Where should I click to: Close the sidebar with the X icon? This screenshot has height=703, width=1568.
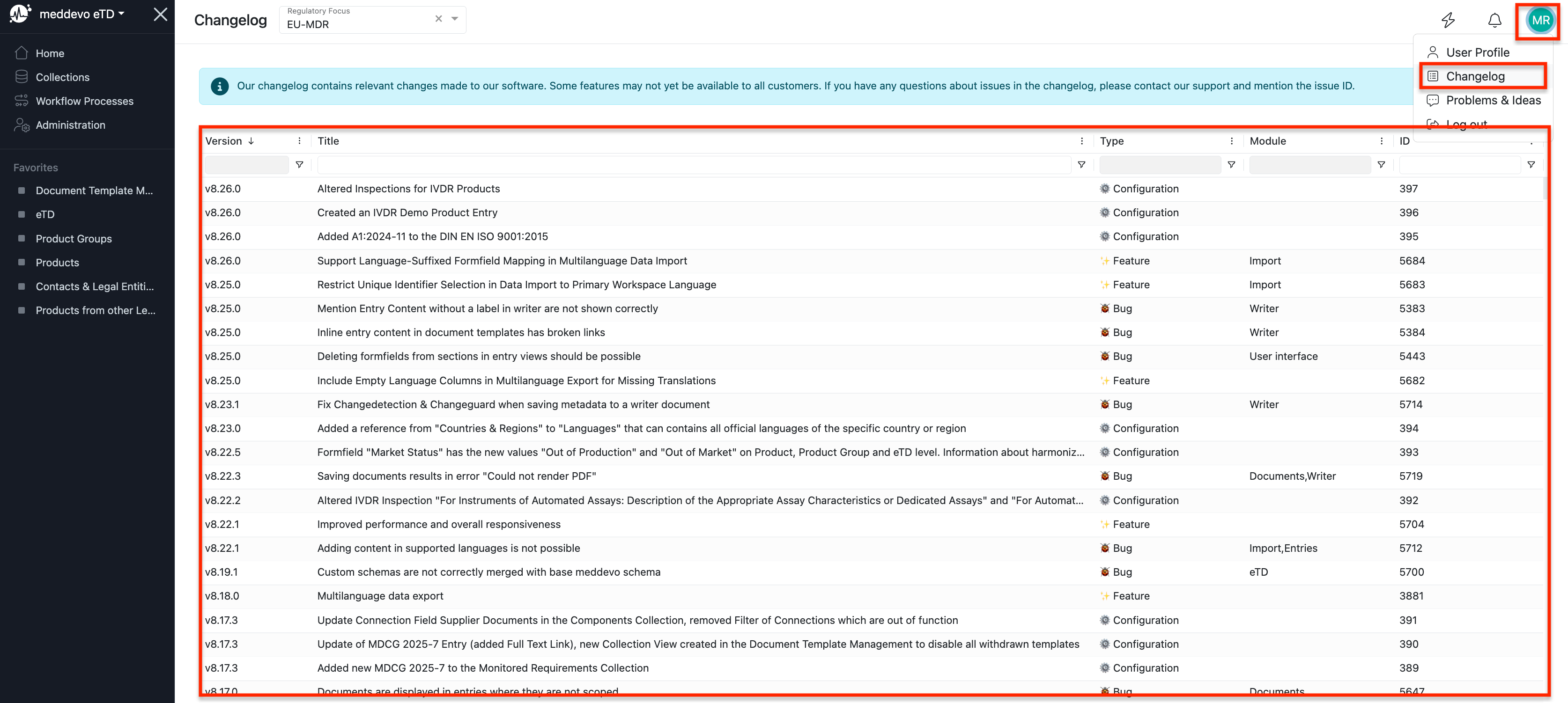(160, 14)
